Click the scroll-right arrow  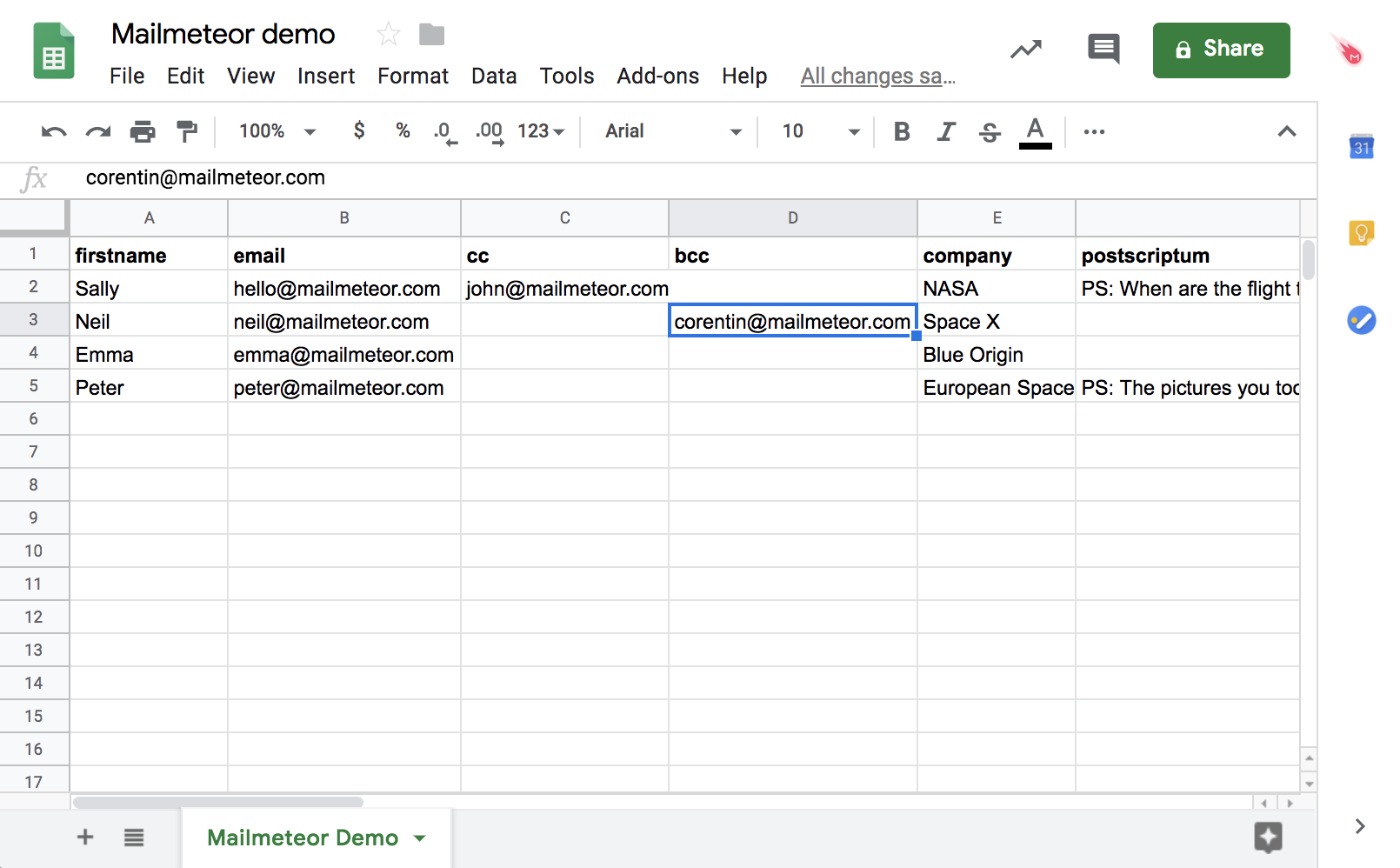click(1290, 803)
